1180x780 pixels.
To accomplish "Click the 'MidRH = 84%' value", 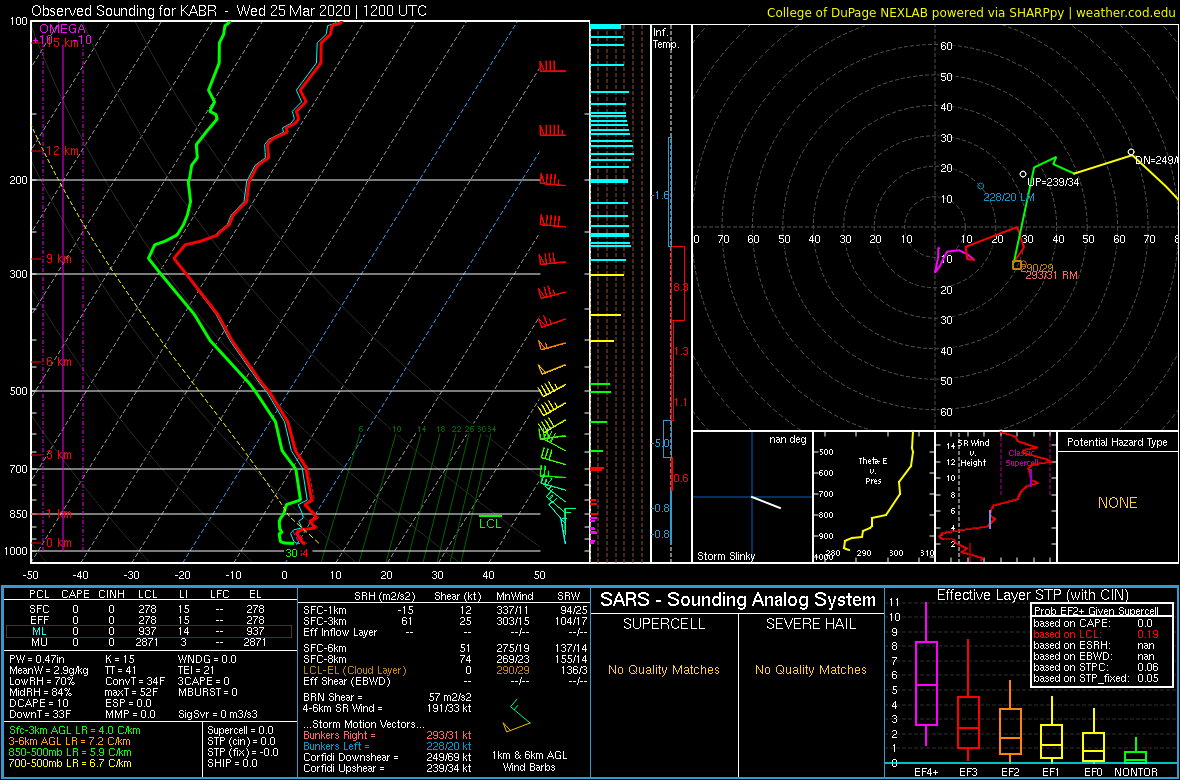I will coord(41,695).
